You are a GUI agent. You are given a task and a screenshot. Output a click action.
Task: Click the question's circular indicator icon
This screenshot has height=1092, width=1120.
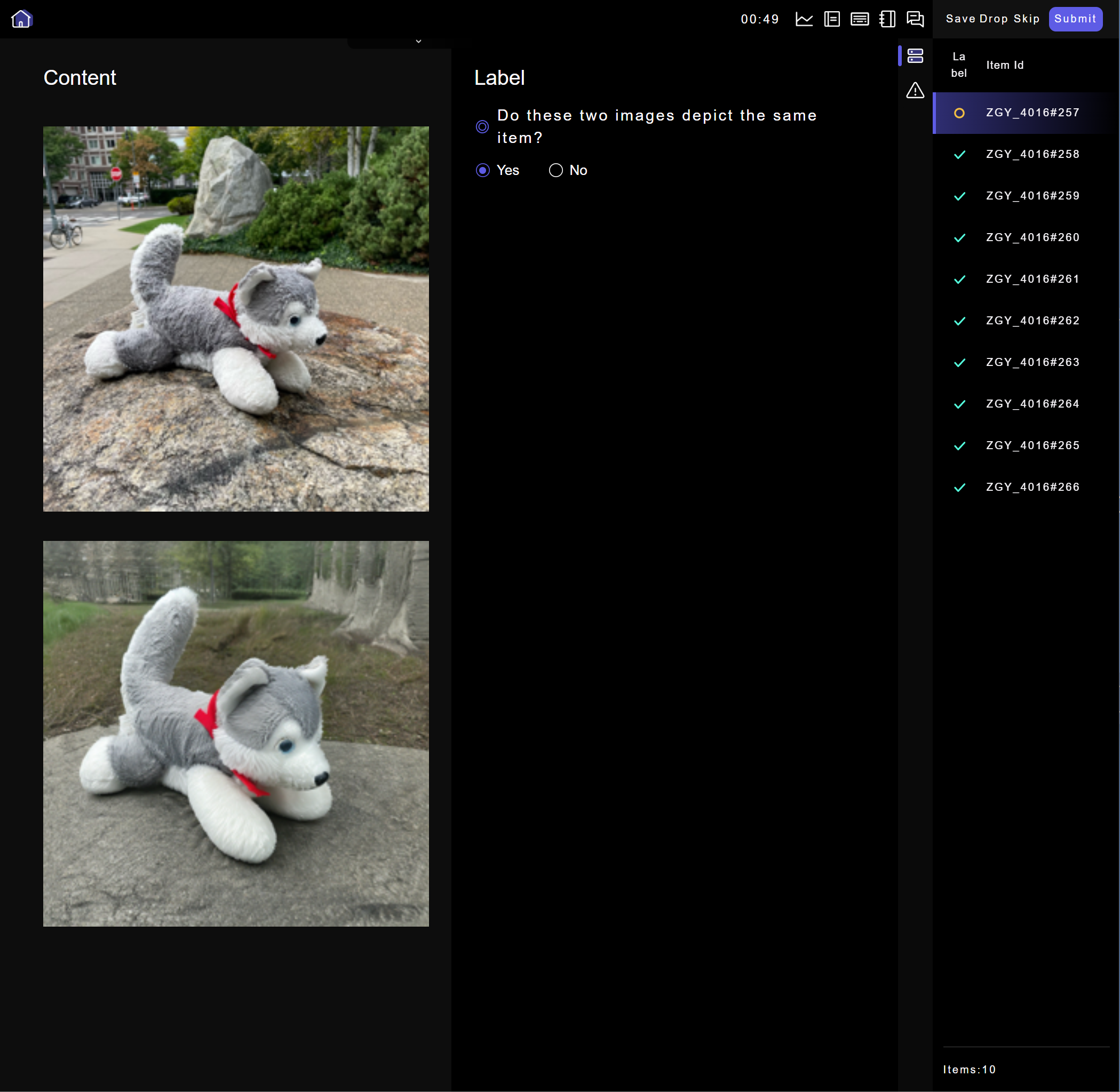pos(482,126)
